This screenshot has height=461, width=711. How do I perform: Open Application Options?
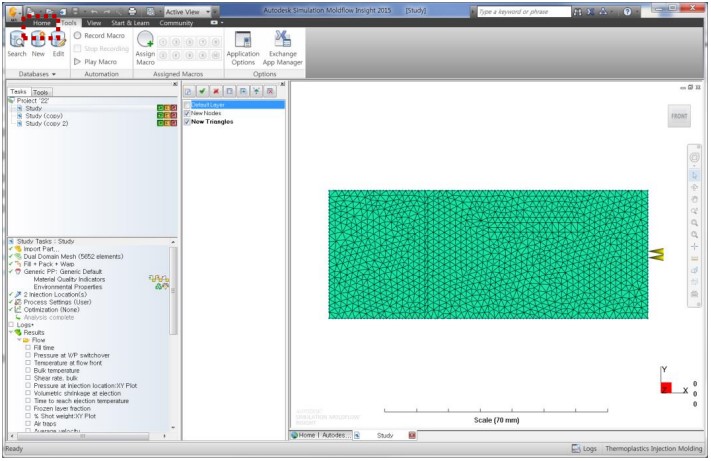[243, 48]
